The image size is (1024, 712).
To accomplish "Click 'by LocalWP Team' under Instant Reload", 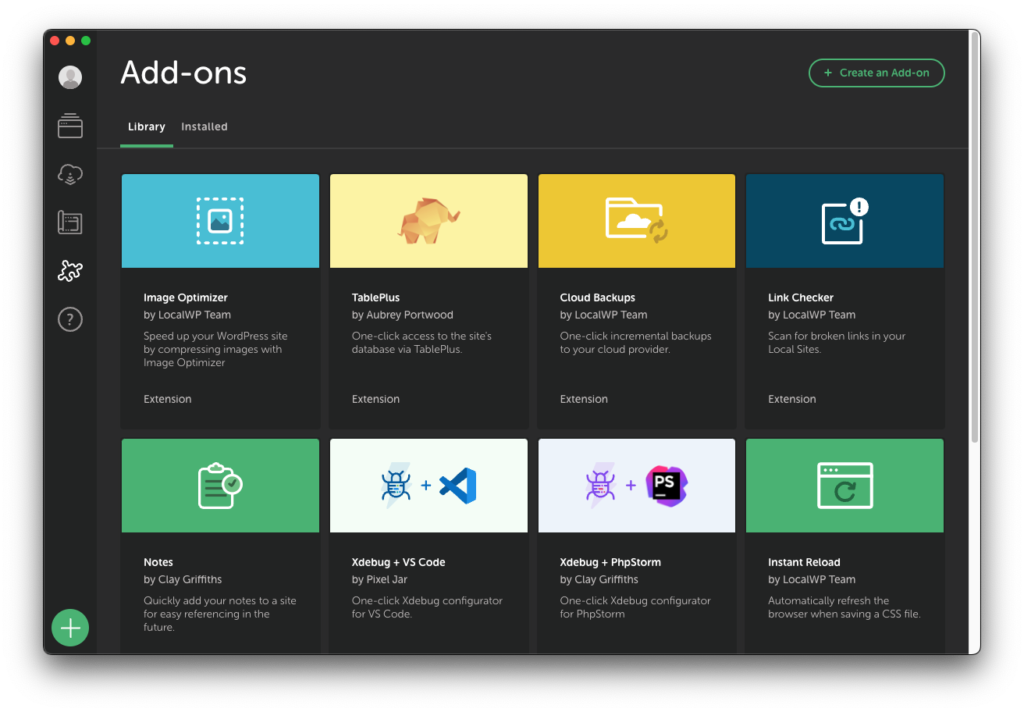I will (x=812, y=579).
